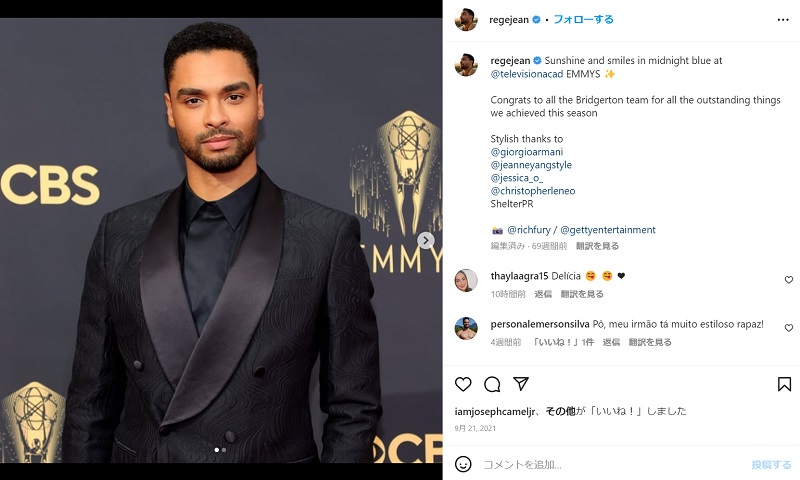The width and height of the screenshot is (800, 480).
Task: Open thaylaagra15's profile picture
Action: 466,280
